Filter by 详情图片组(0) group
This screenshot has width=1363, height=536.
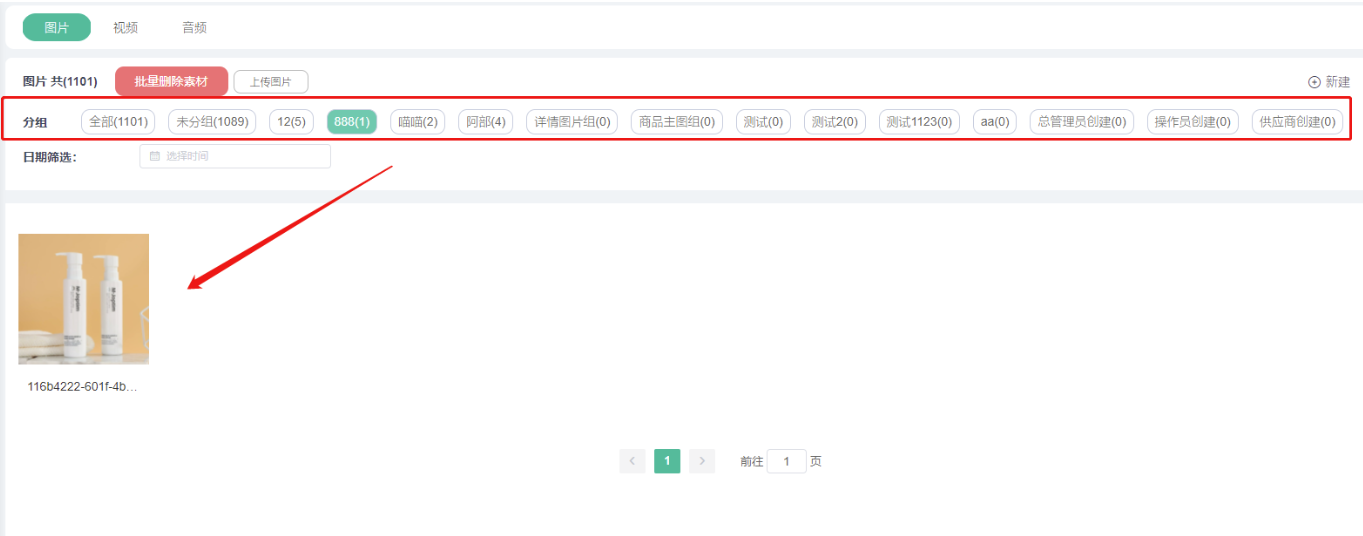(x=575, y=122)
